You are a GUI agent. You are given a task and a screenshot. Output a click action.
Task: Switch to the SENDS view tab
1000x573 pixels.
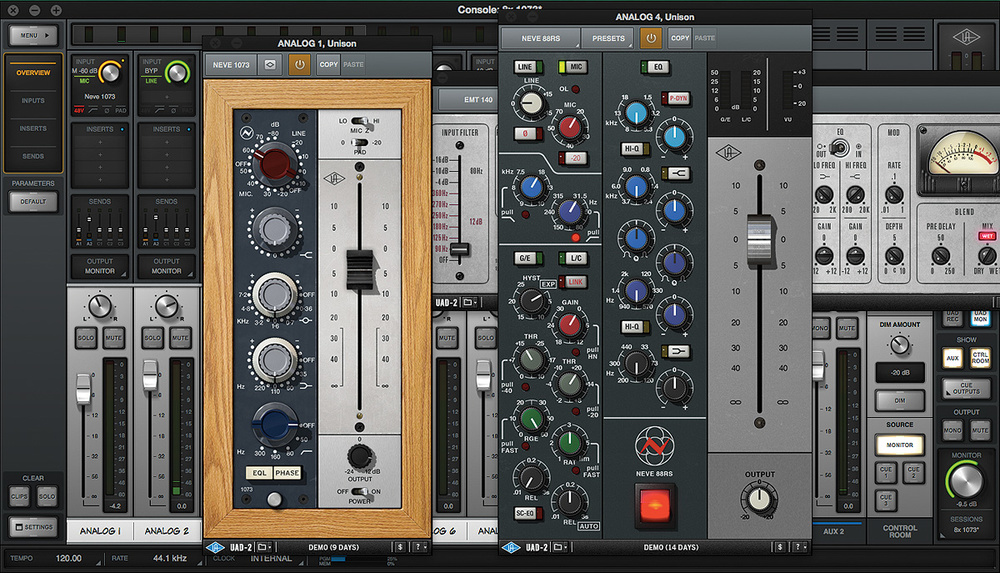tap(33, 157)
